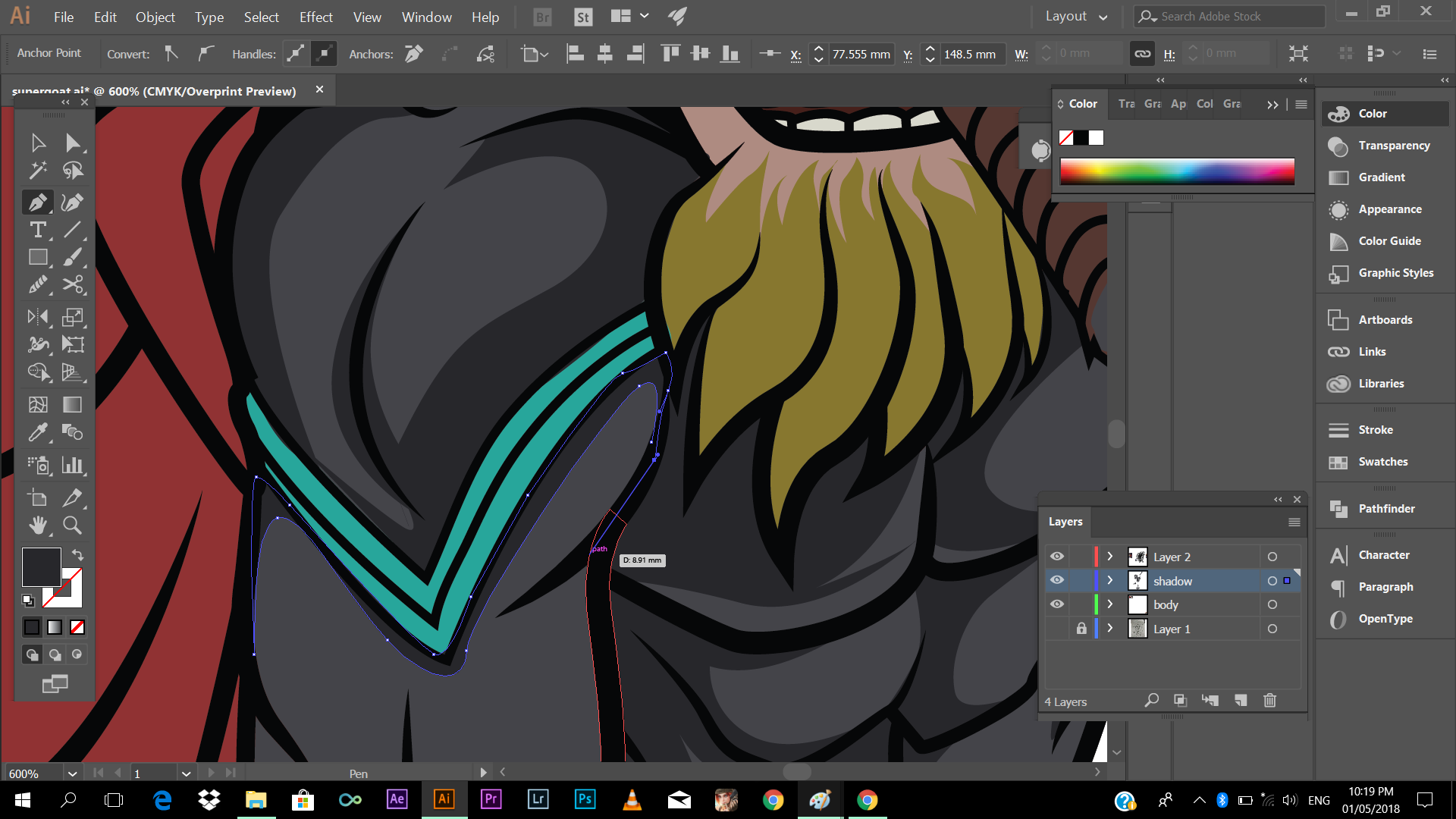
Task: Select the Zoom tool
Action: [x=73, y=525]
